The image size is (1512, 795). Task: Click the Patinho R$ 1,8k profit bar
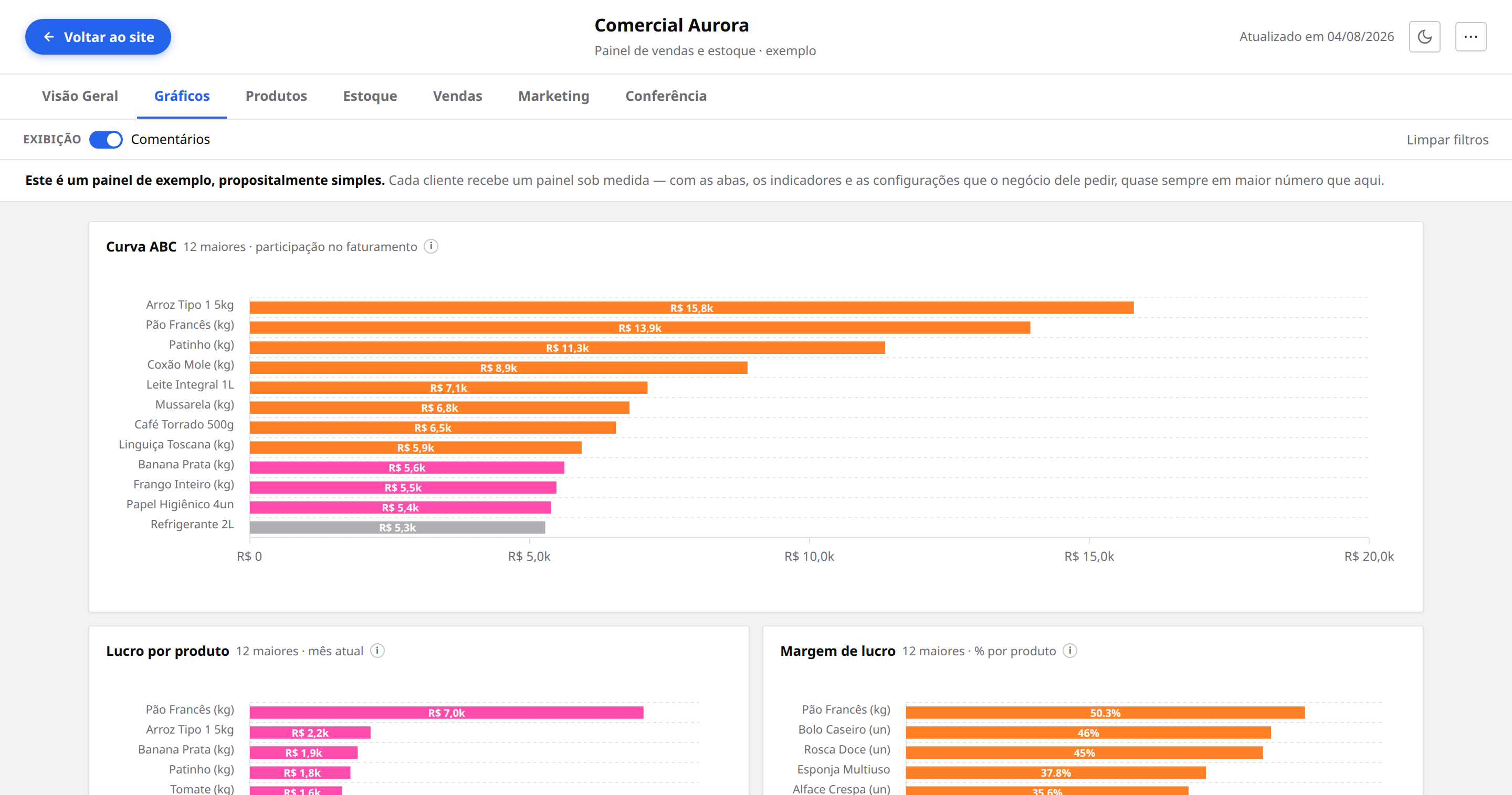(x=300, y=772)
